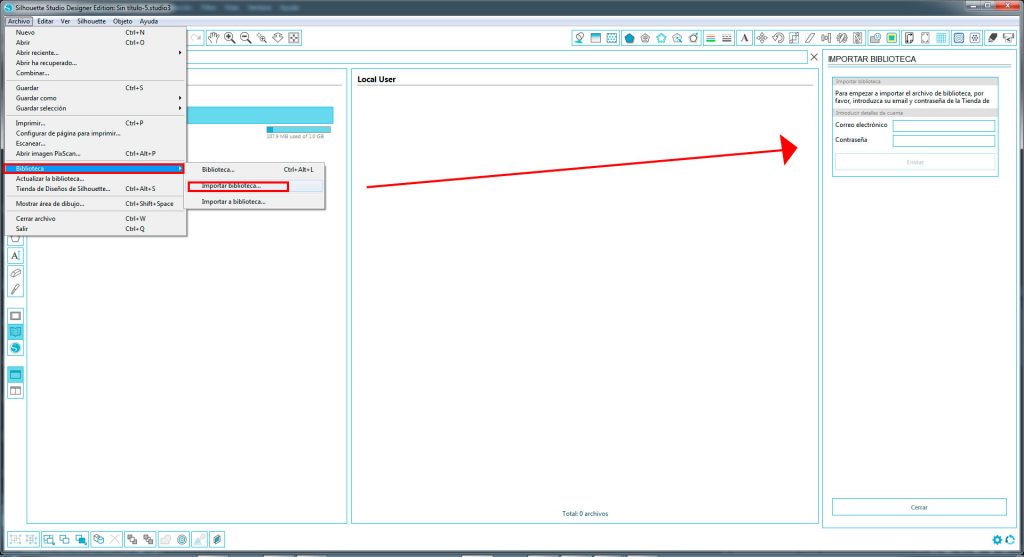
Task: Open the Rotate panel icon
Action: 778,38
